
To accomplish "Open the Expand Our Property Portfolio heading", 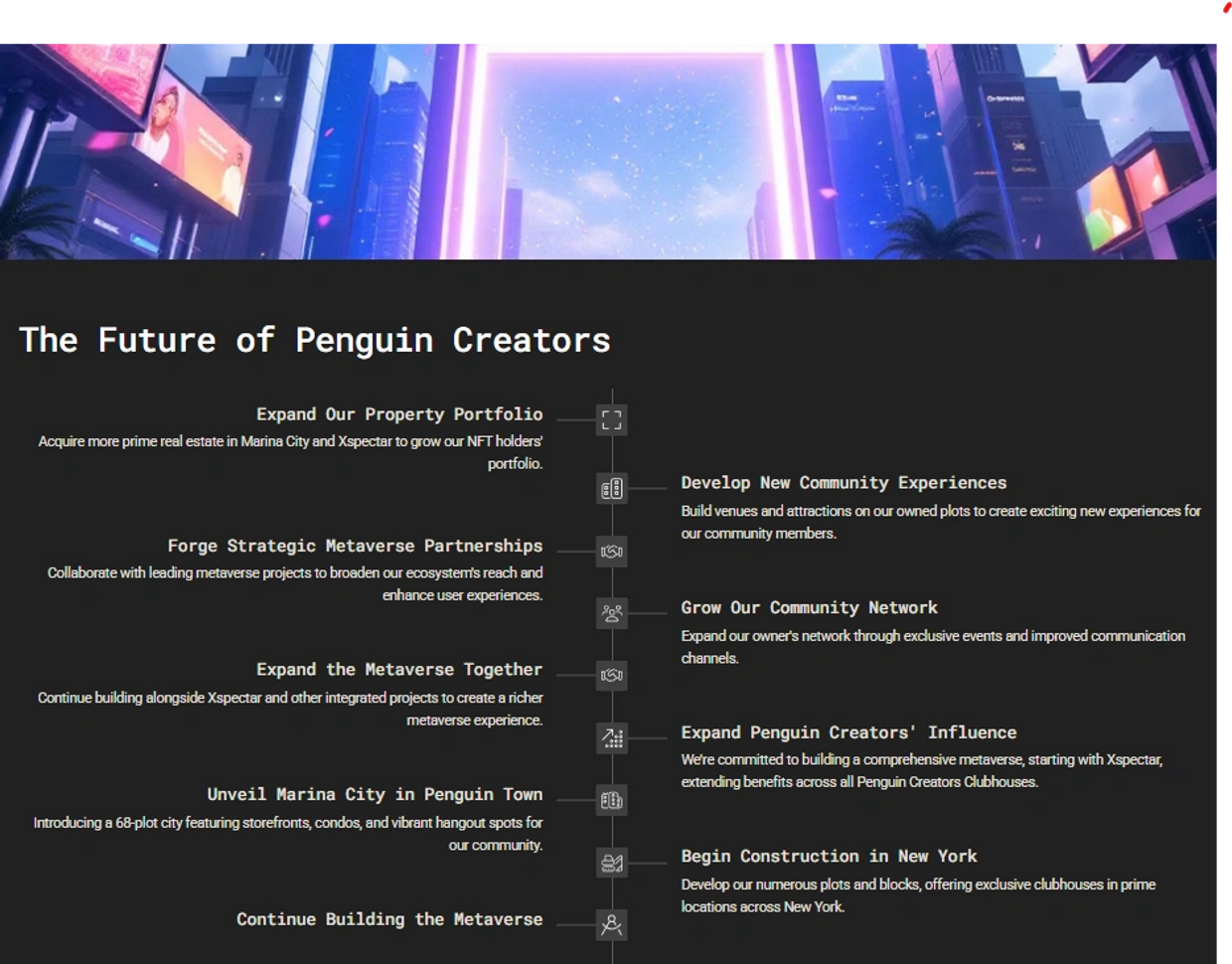I will [399, 414].
